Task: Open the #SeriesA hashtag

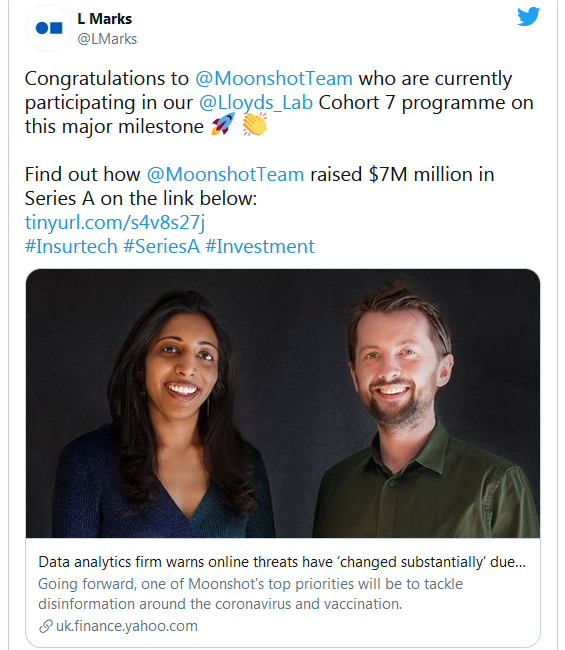Action: [x=161, y=246]
